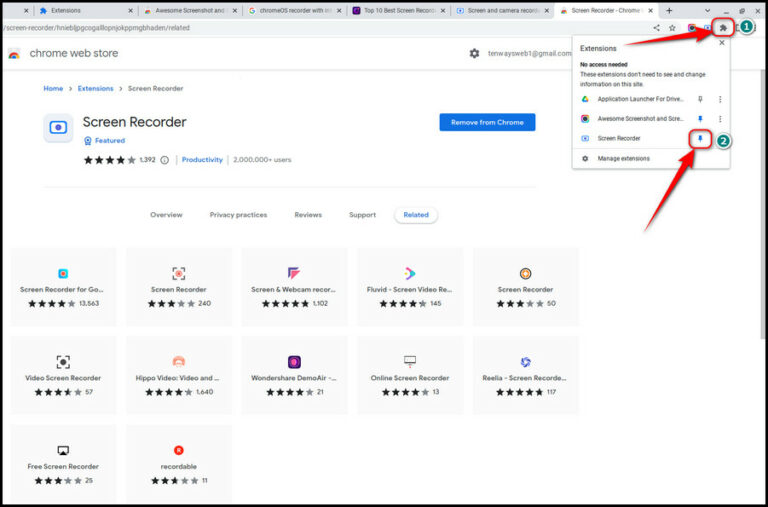Go to Home breadcrumb link

click(x=53, y=89)
